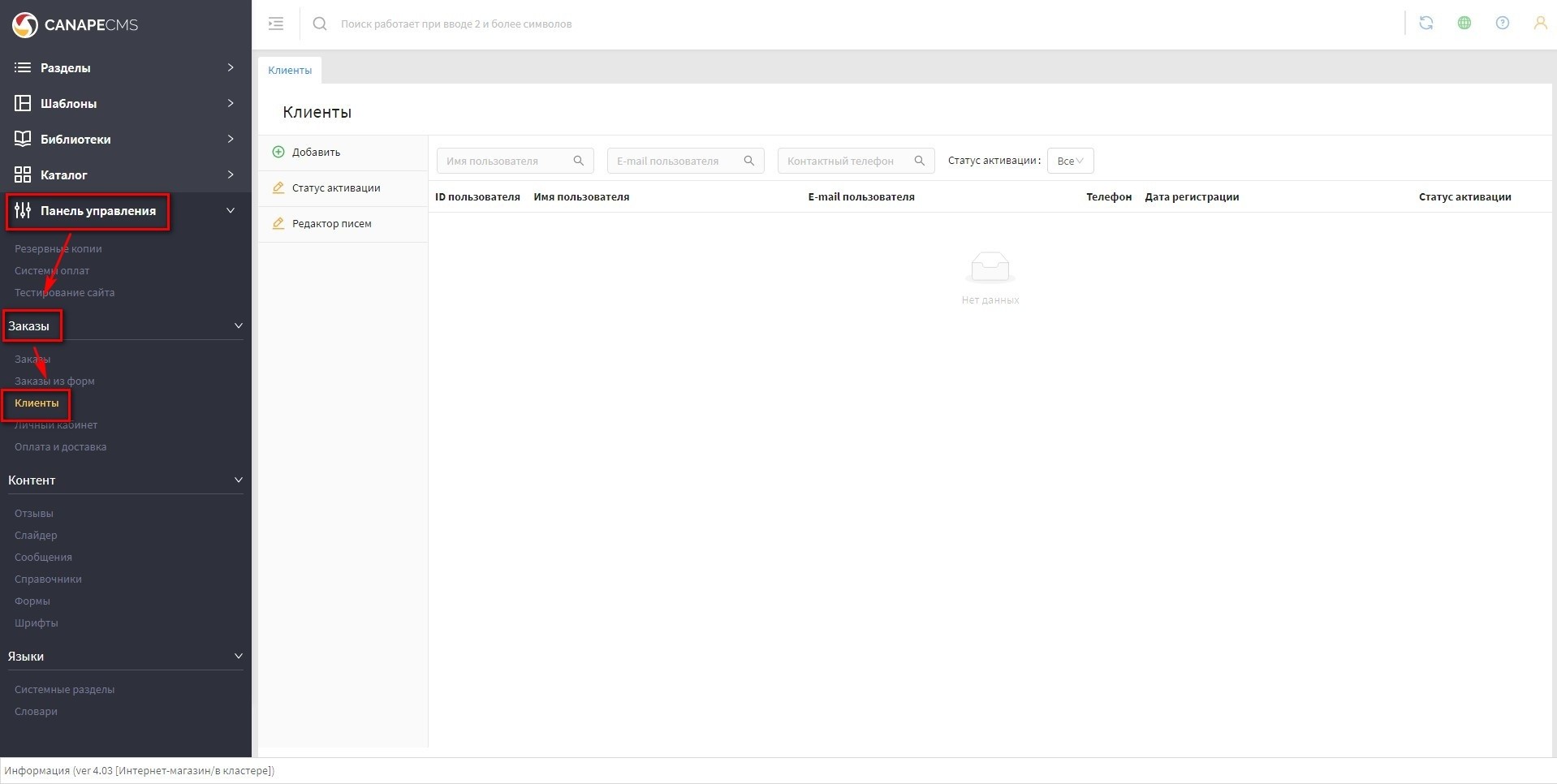Switch to the Клиенты tab
Viewport: 1557px width, 784px height.
[290, 70]
